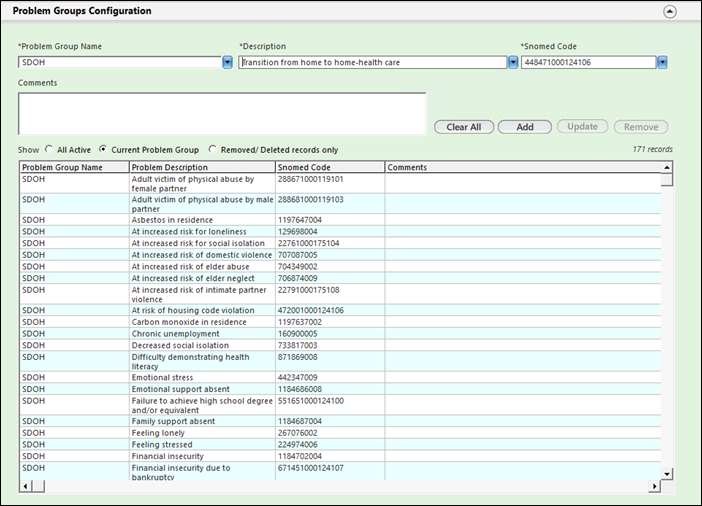
Task: Select Removed/ Deleted records only radio button
Action: click(213, 149)
